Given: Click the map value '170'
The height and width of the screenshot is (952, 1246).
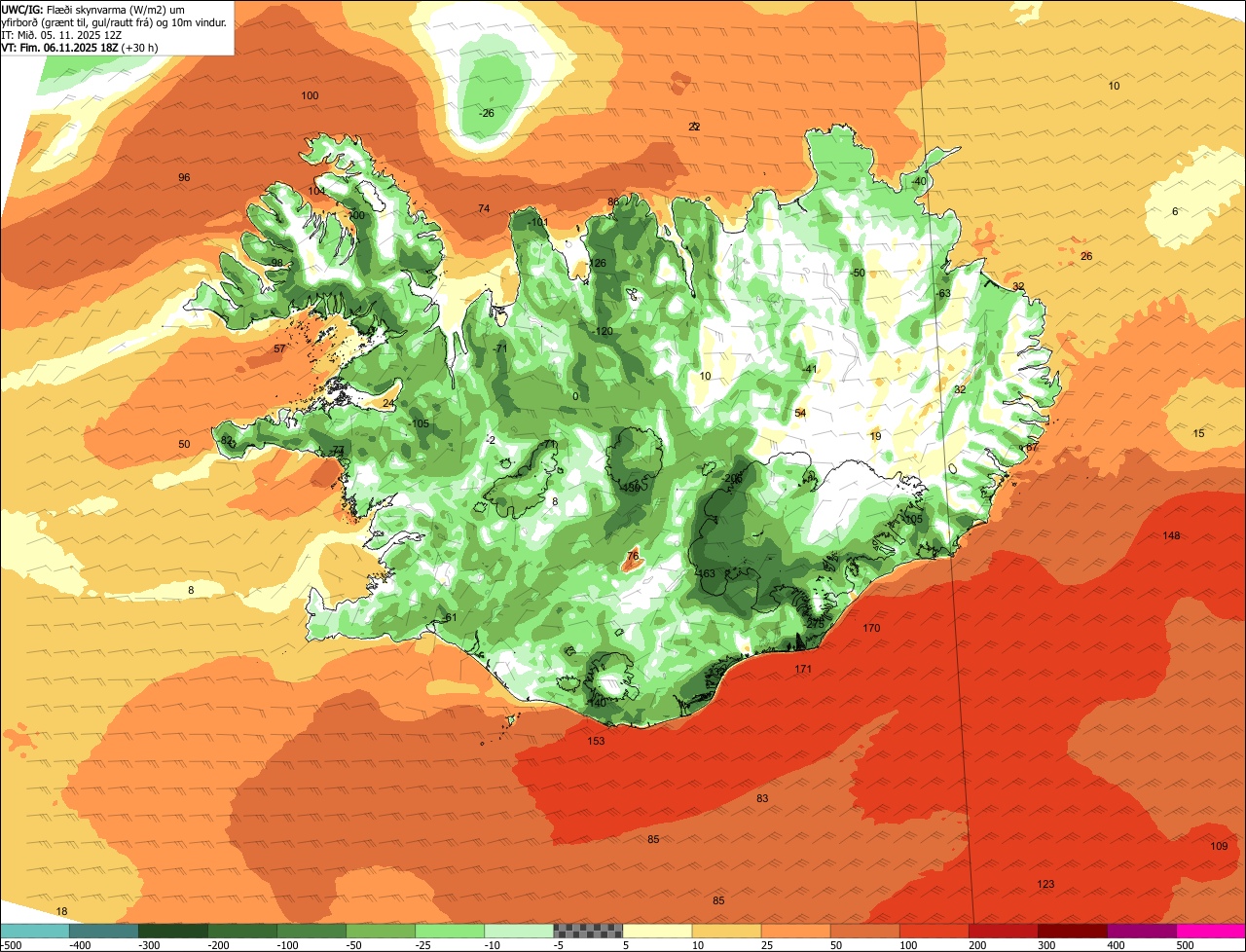Looking at the screenshot, I should point(871,628).
